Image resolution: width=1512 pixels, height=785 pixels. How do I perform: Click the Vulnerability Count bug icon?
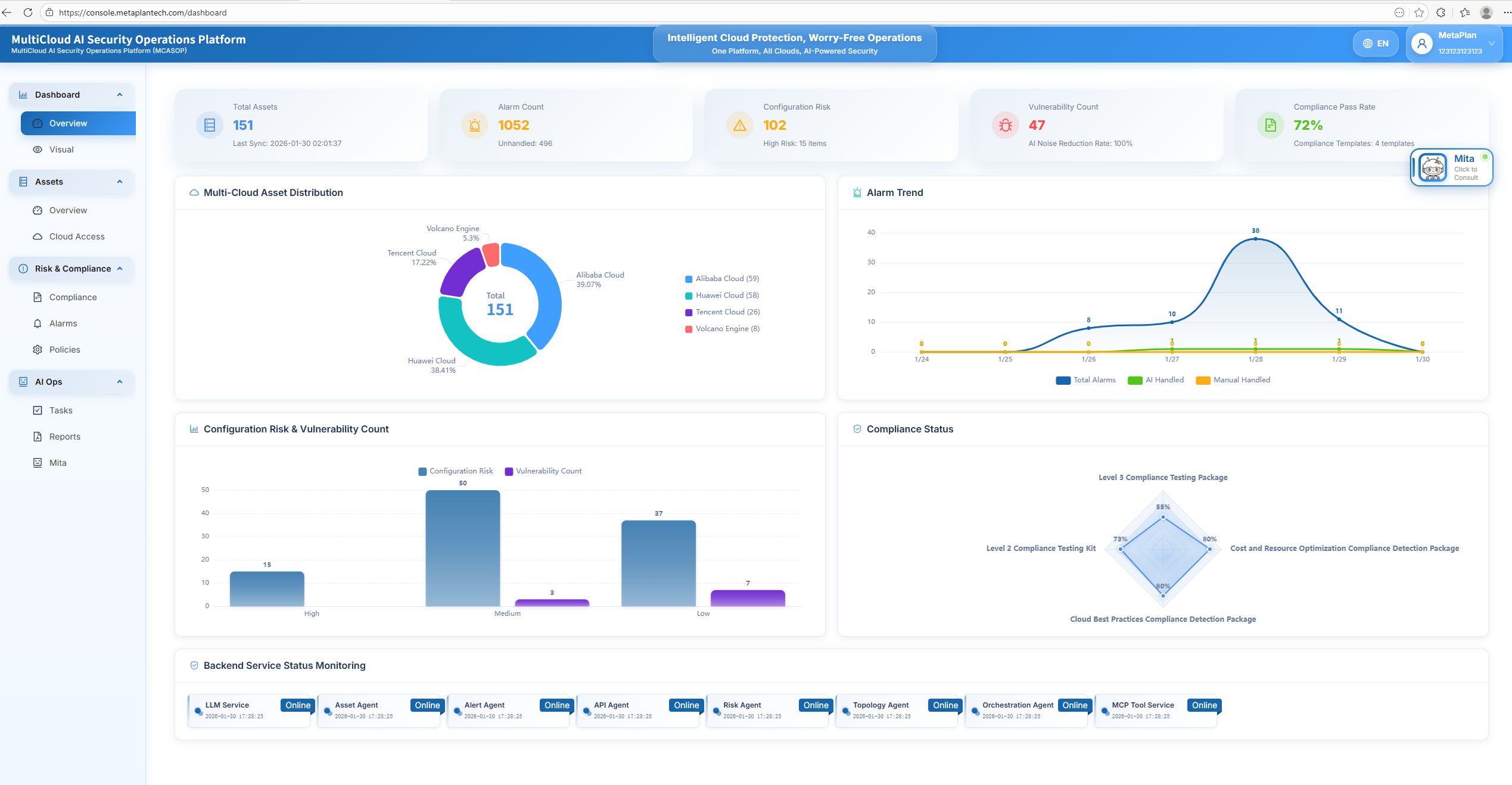[x=1005, y=125]
